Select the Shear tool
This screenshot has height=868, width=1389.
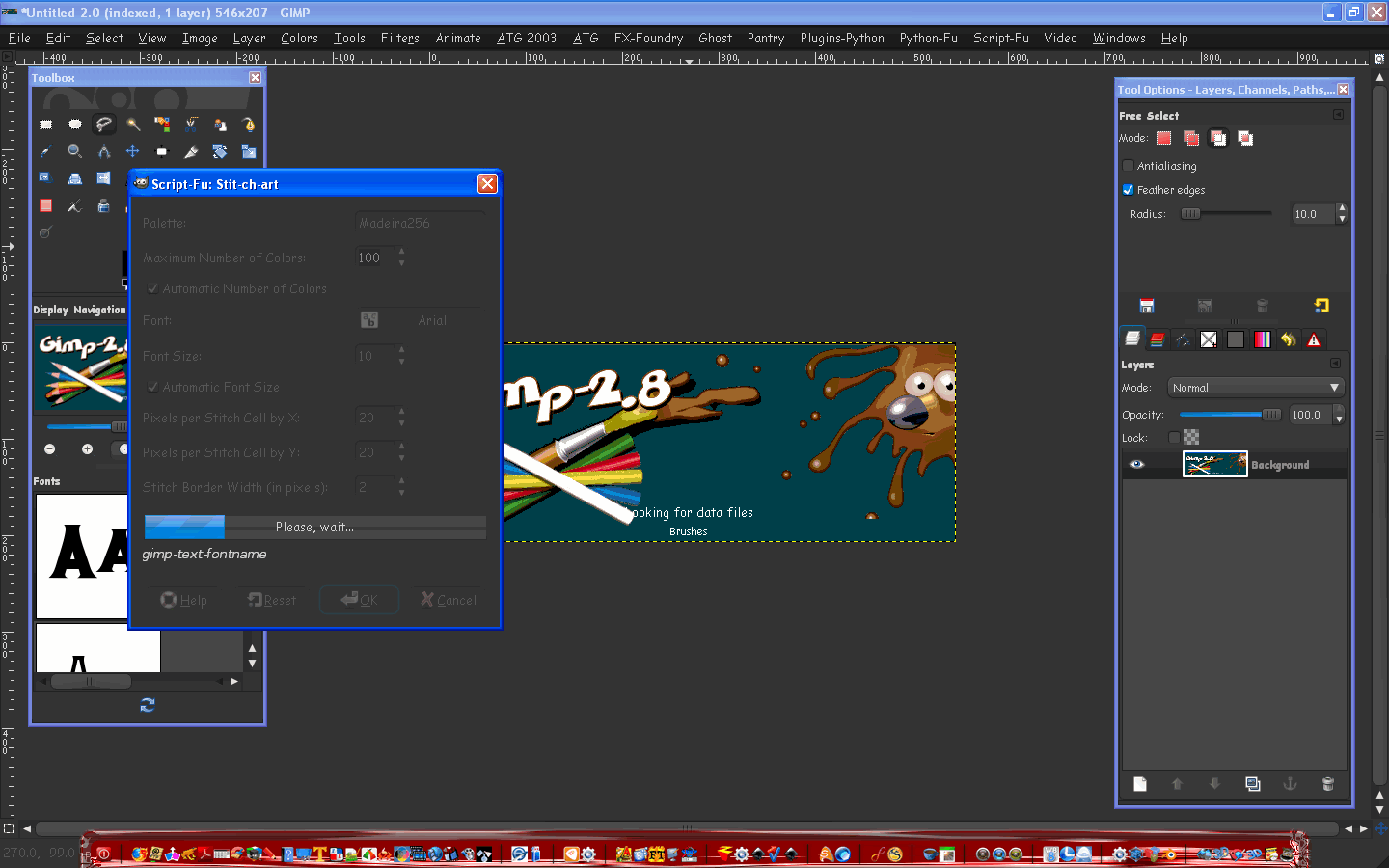[45, 178]
